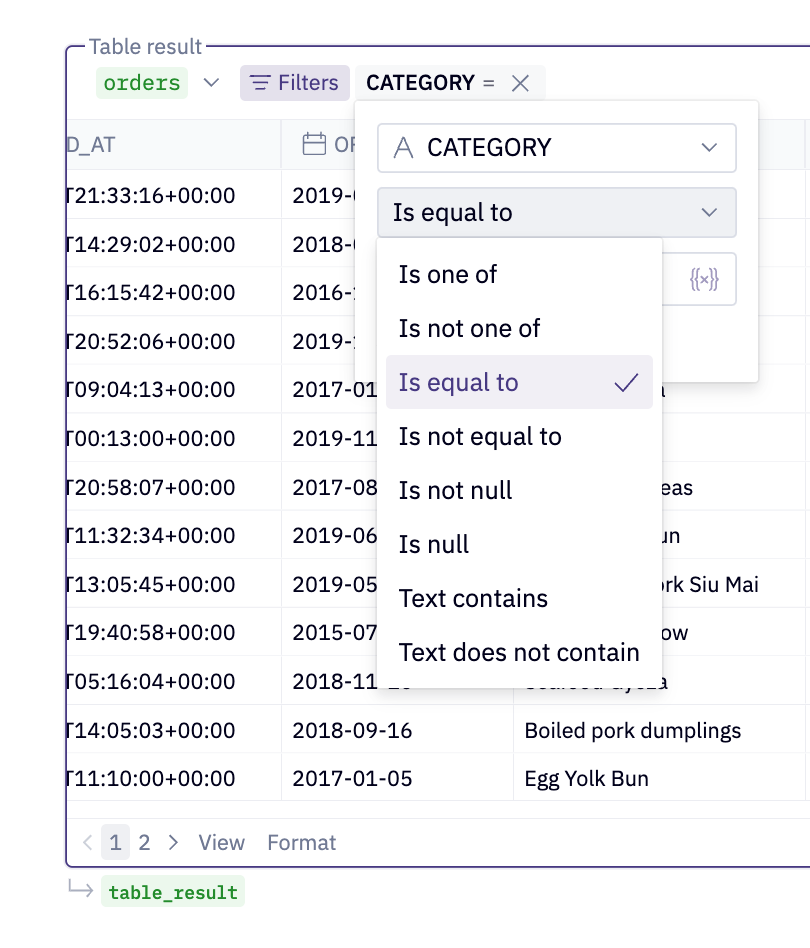Open the Format menu
The width and height of the screenshot is (810, 948).
(x=301, y=843)
